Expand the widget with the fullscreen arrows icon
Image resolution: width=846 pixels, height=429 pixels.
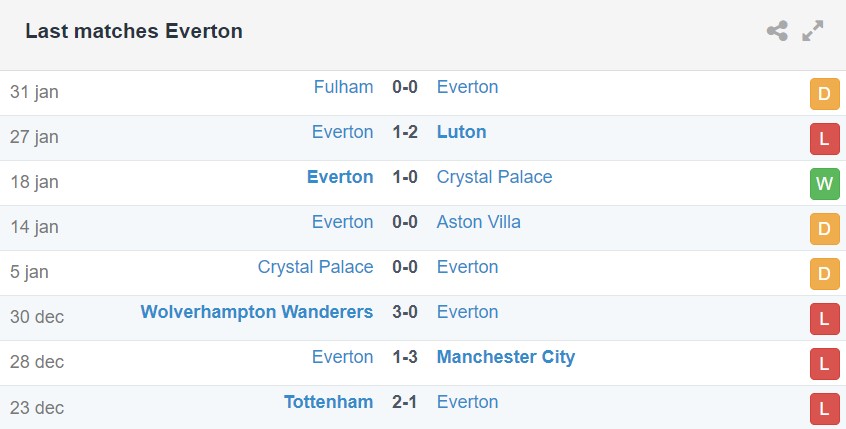tap(813, 31)
